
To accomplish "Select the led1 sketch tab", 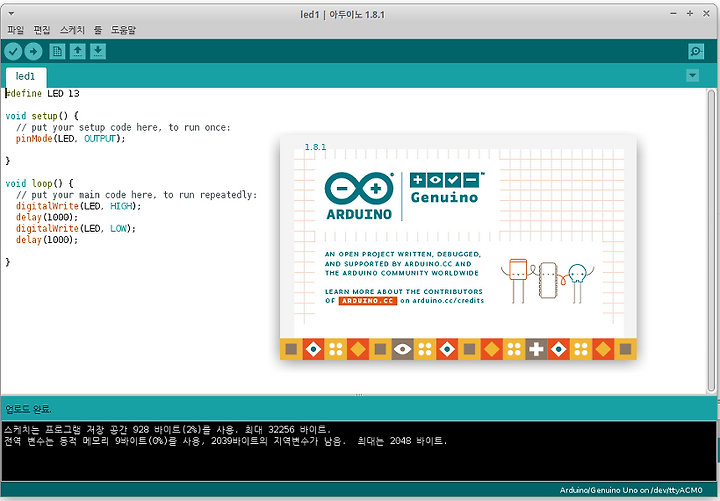I will (x=26, y=76).
